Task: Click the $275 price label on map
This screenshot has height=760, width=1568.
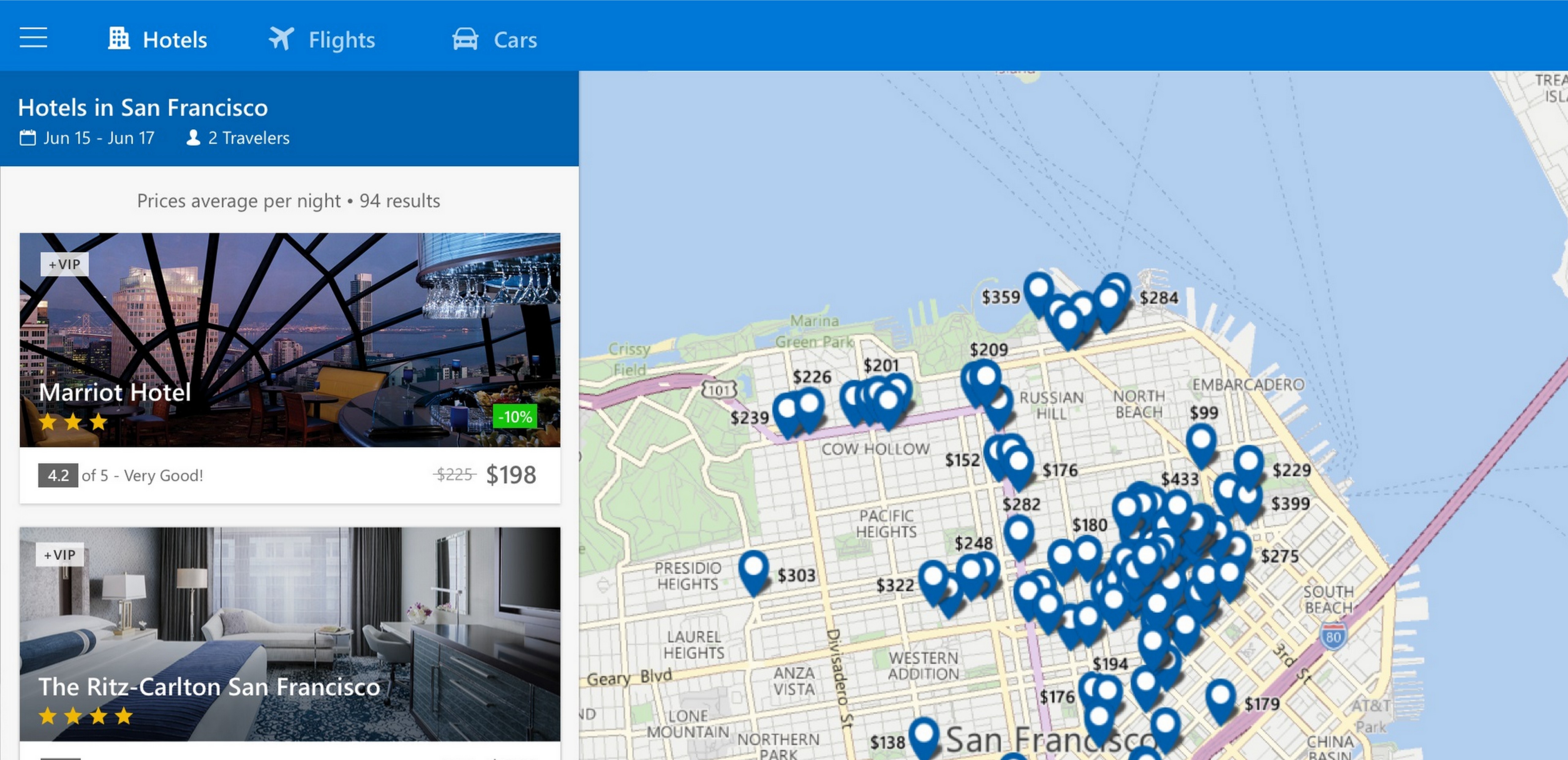Action: point(1280,556)
